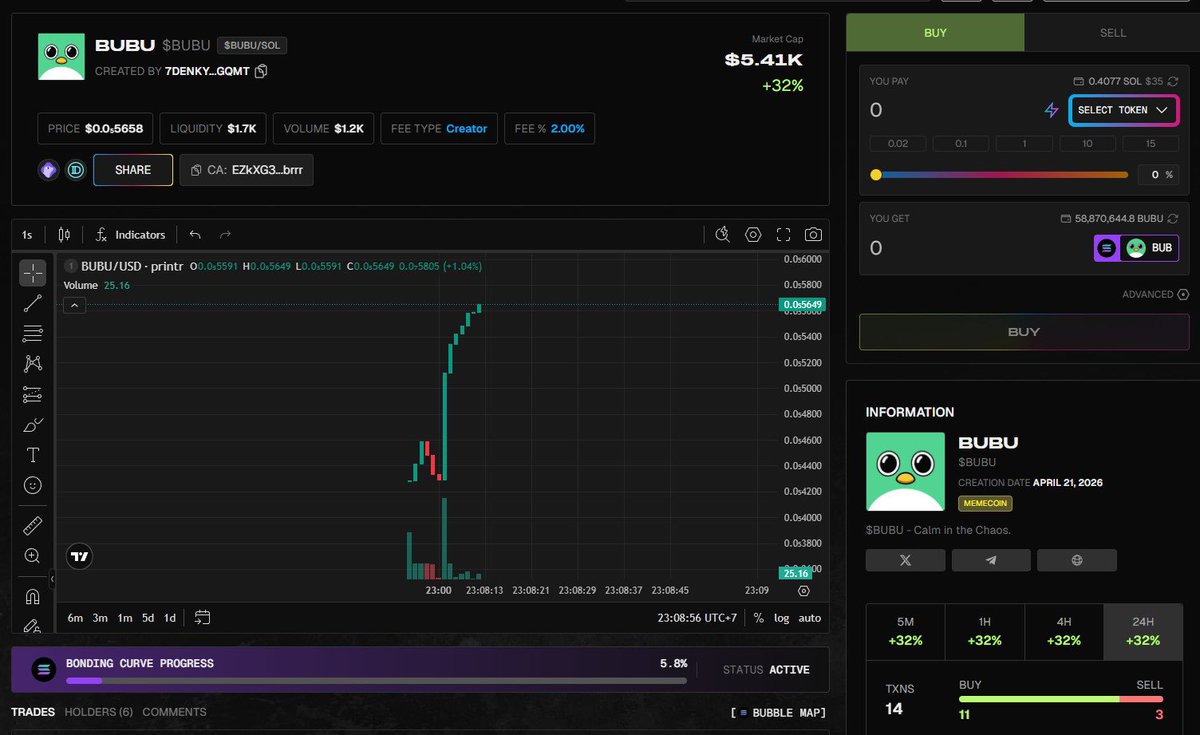Image resolution: width=1200 pixels, height=735 pixels.
Task: Switch to the SELL tab
Action: [x=1113, y=32]
